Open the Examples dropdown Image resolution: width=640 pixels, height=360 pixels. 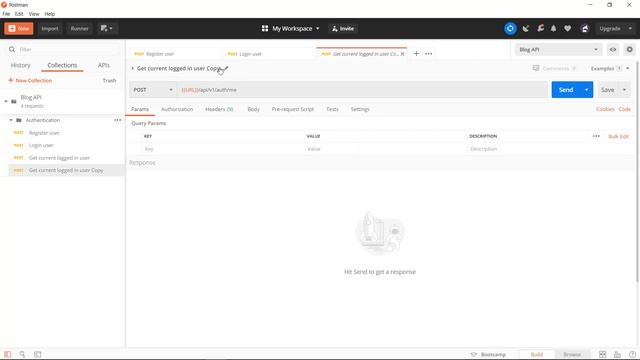(x=610, y=68)
